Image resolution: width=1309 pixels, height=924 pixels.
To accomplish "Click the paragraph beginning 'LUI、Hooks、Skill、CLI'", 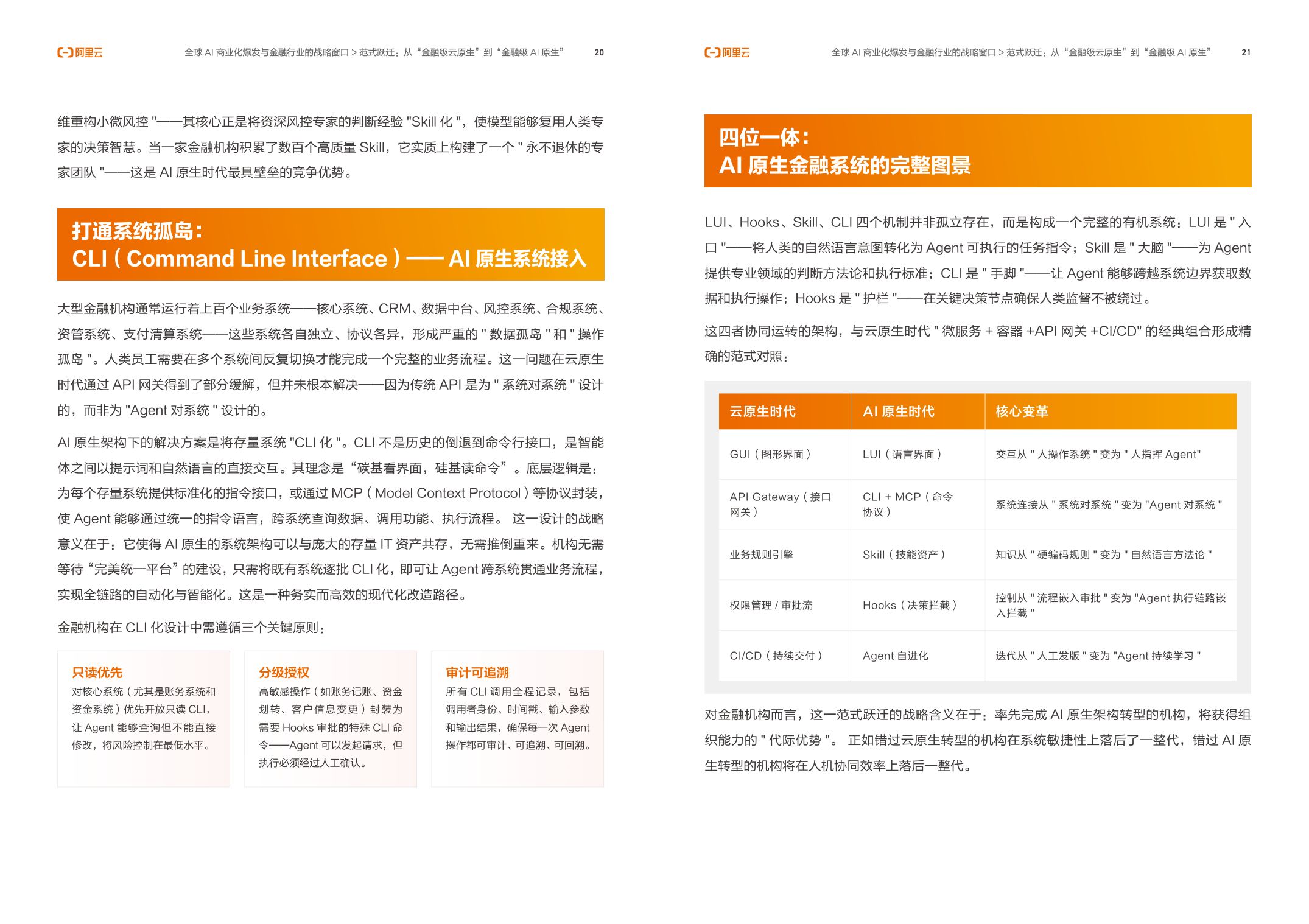I will click(x=978, y=260).
